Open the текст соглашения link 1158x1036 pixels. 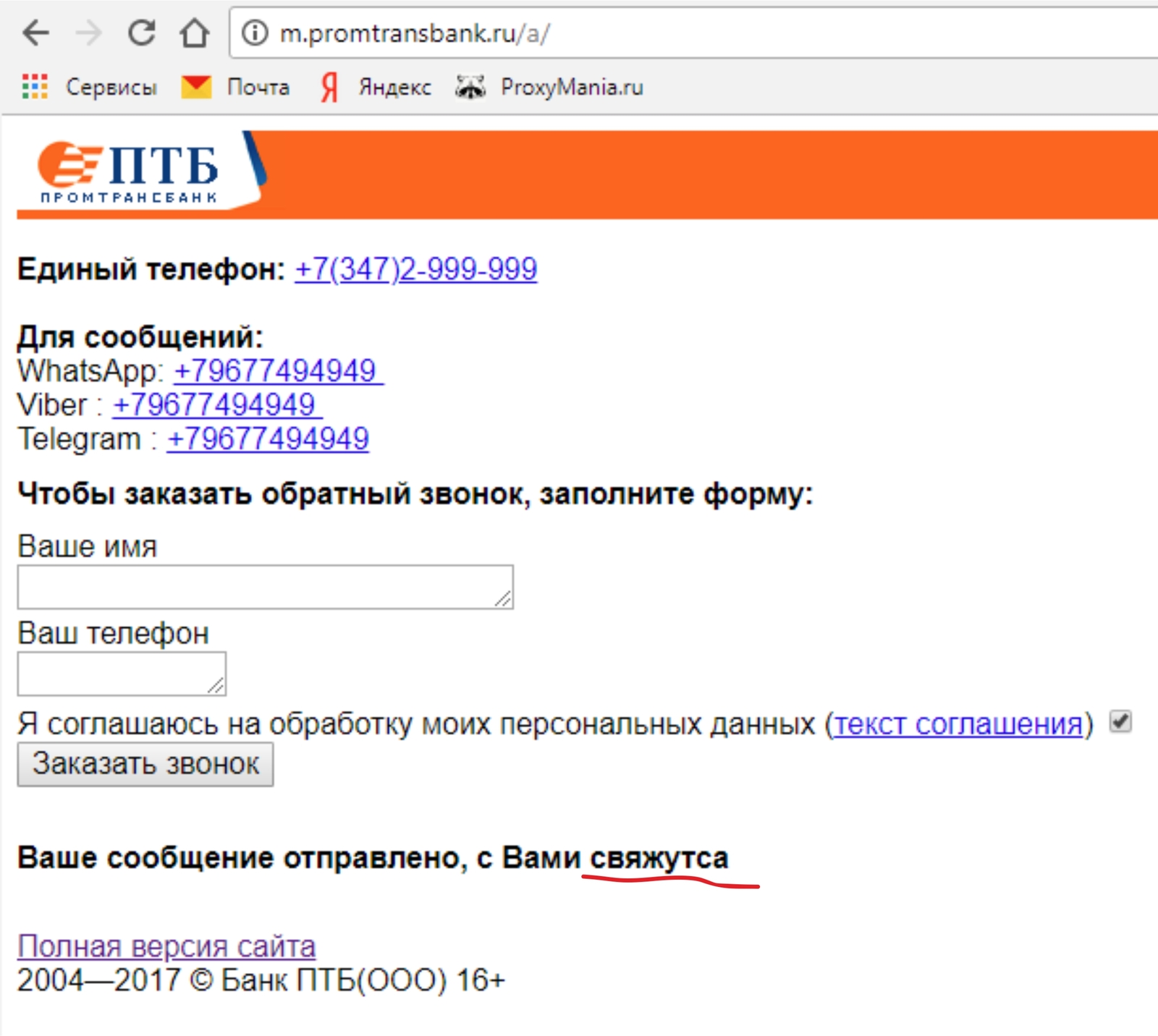pos(958,723)
